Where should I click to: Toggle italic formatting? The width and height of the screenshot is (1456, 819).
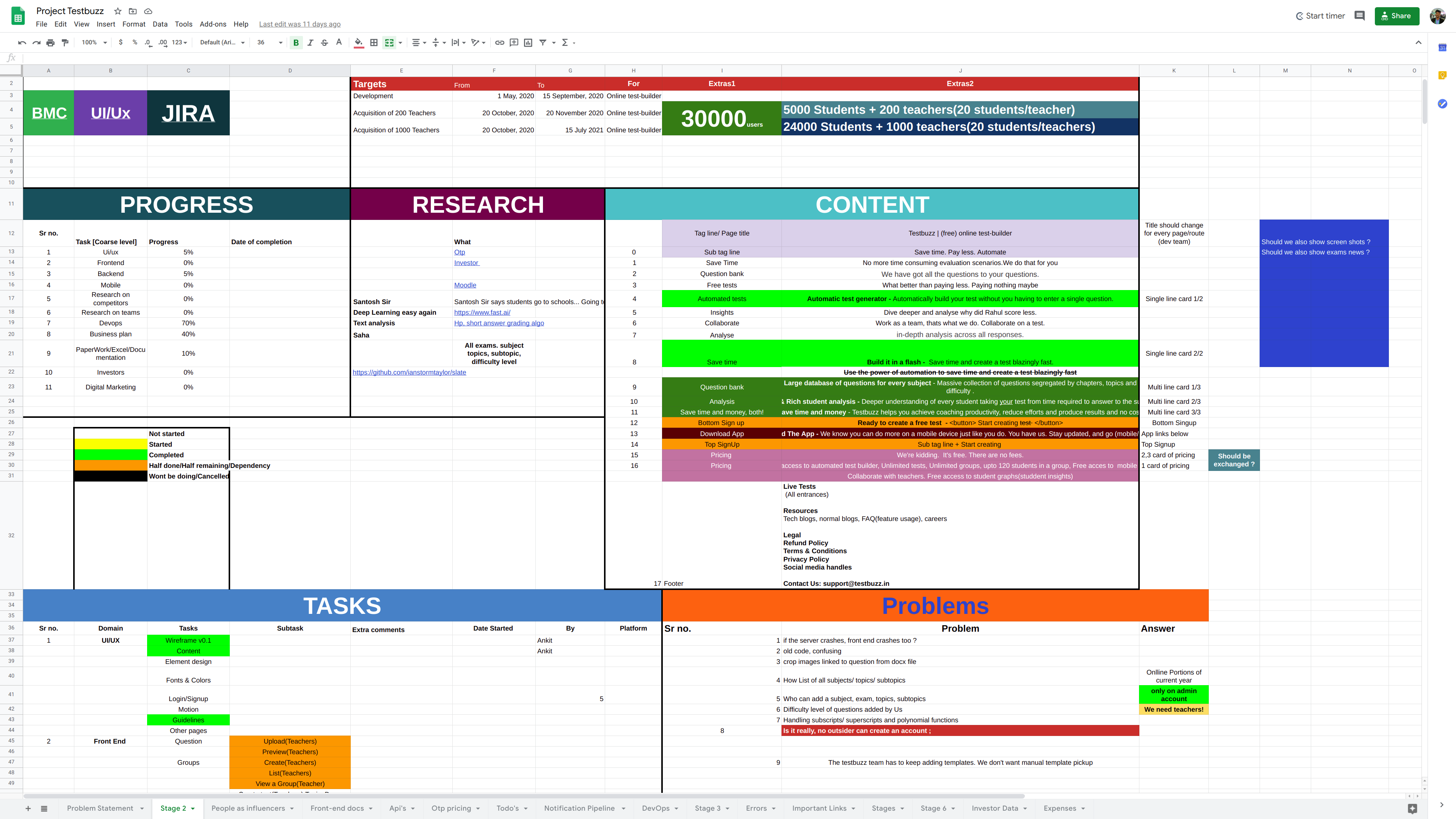tap(310, 42)
